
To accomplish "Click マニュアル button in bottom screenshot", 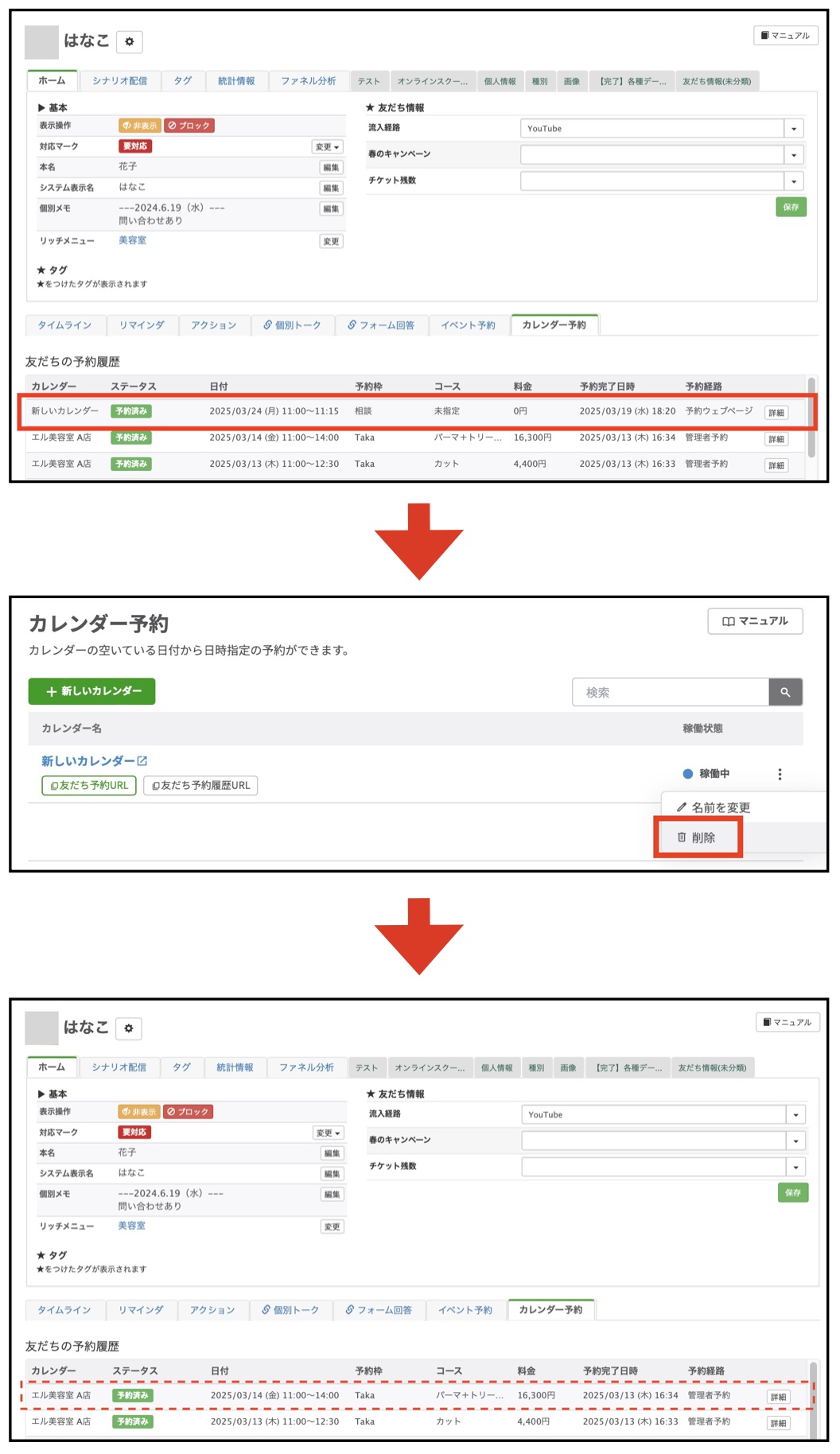I will tap(787, 1022).
